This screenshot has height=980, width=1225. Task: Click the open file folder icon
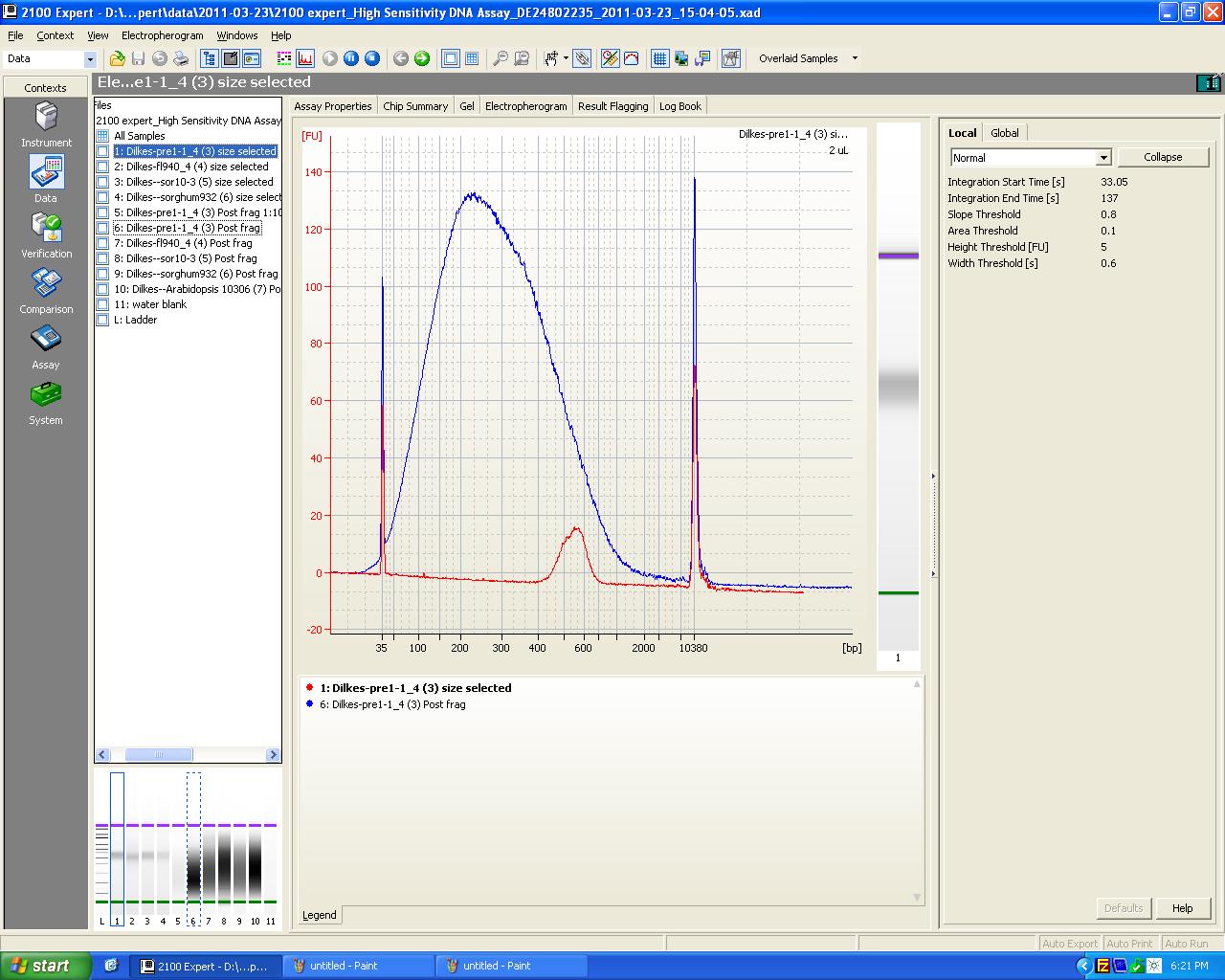tap(117, 58)
